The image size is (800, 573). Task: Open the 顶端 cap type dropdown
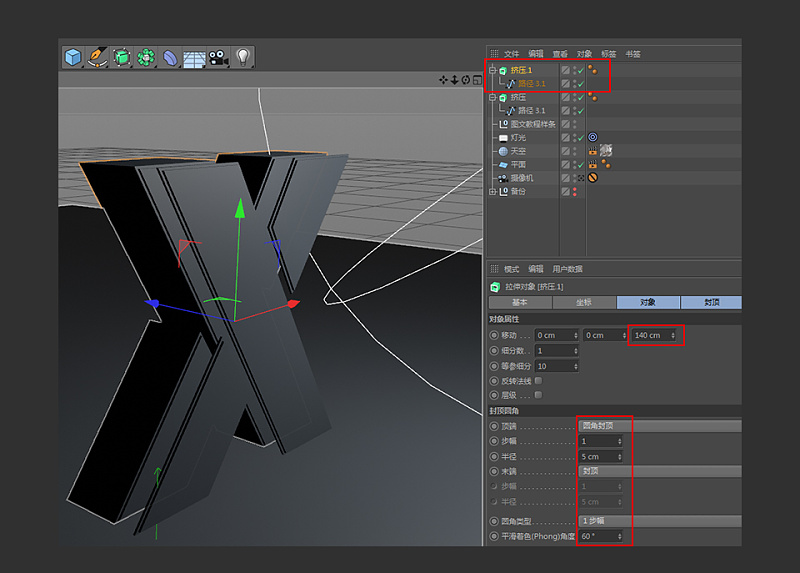point(659,425)
